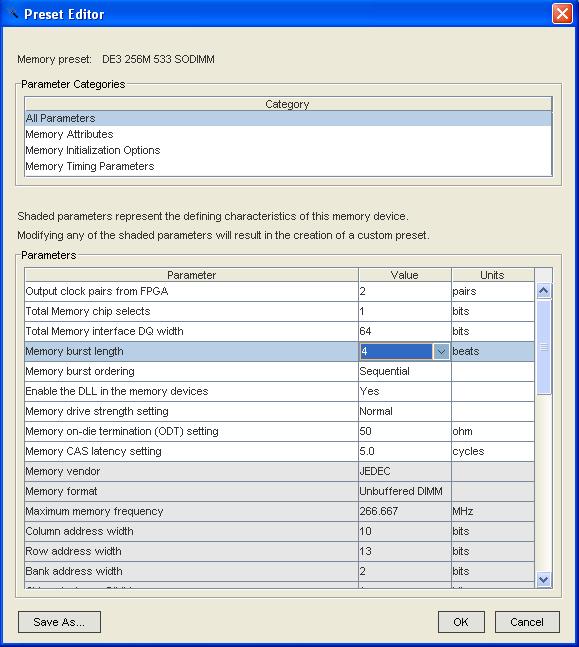Image resolution: width=579 pixels, height=647 pixels.
Task: Click the row address width value 13
Action: click(405, 551)
